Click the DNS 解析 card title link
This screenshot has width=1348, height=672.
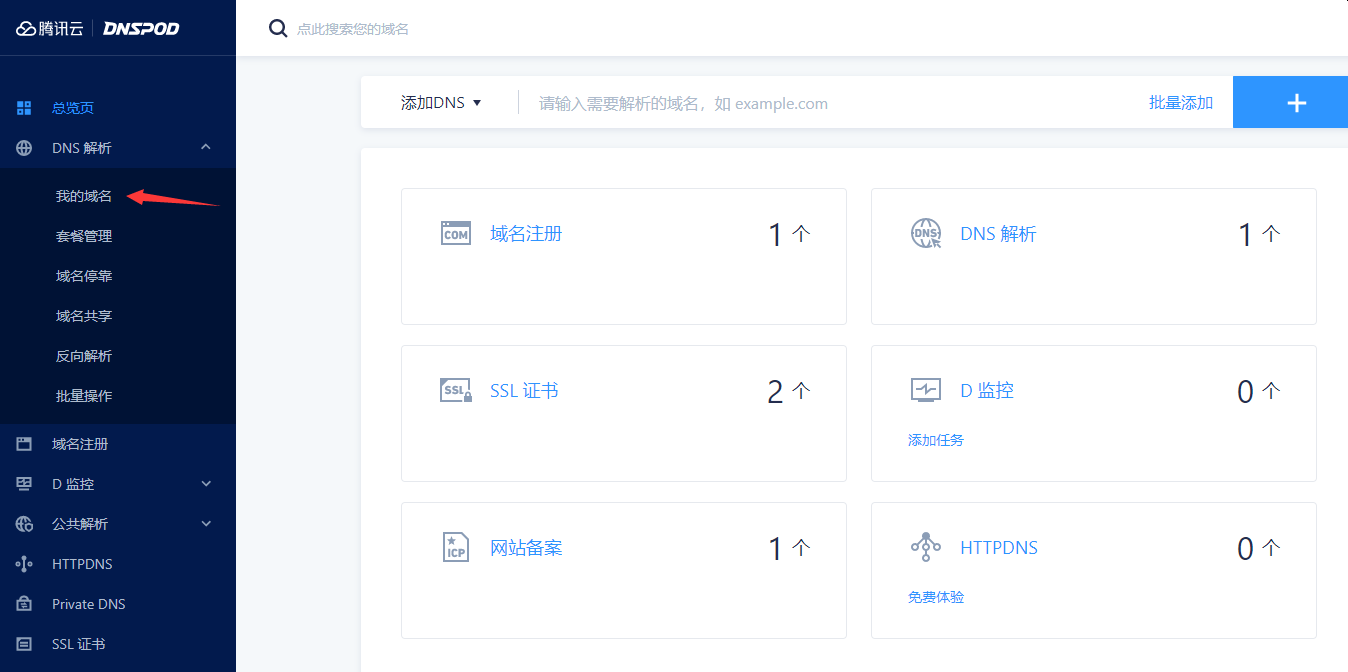pyautogui.click(x=998, y=233)
